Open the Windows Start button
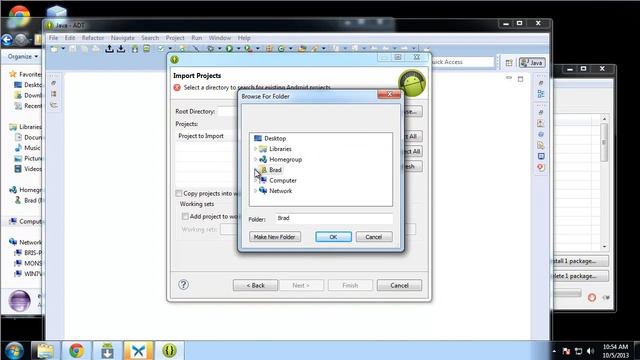This screenshot has width=640, height=360. pyautogui.click(x=14, y=351)
